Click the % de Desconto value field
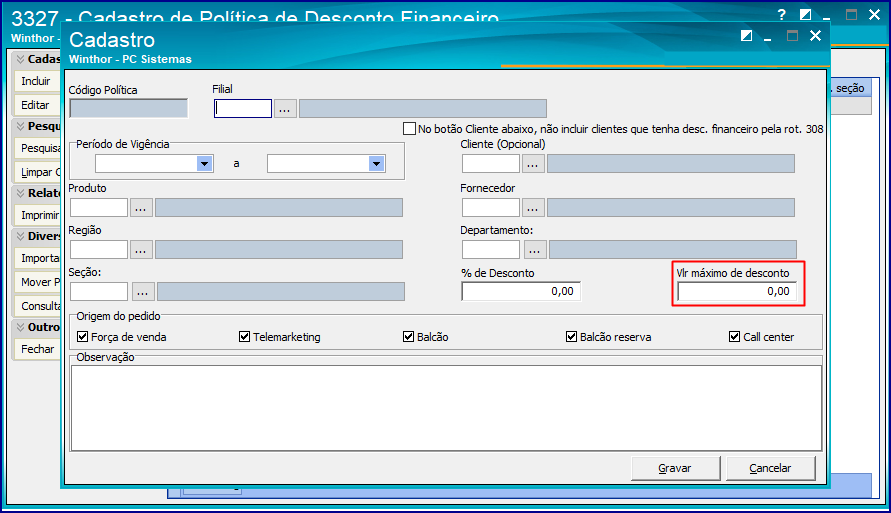Viewport: 891px width, 513px height. click(x=521, y=291)
